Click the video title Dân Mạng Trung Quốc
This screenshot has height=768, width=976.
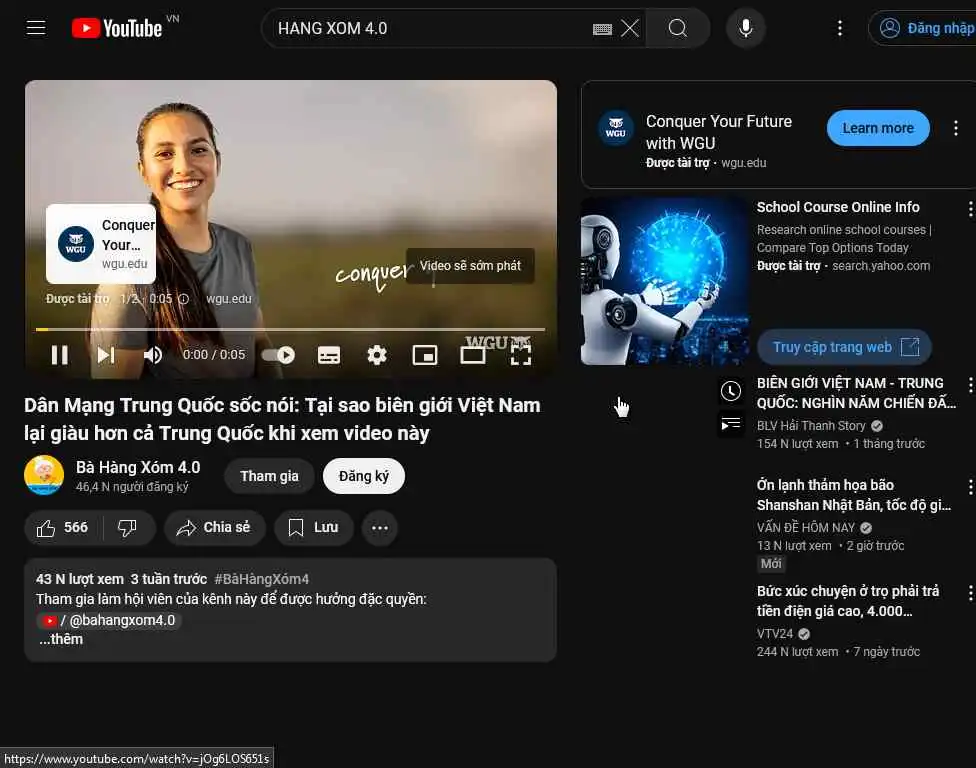[282, 419]
